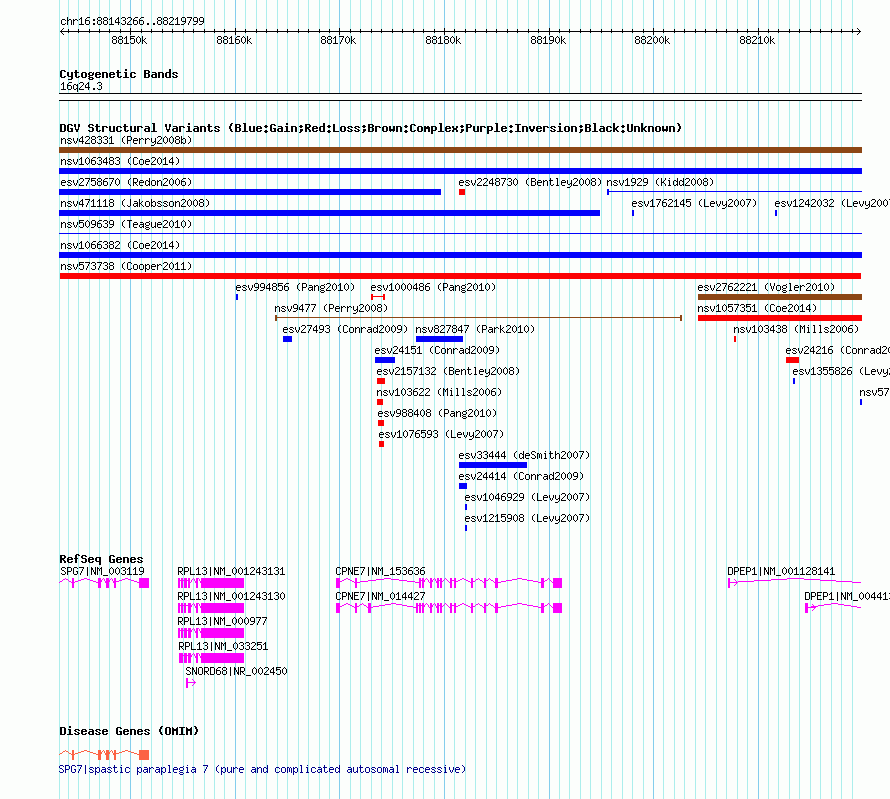The width and height of the screenshot is (890, 799).
Task: Click SNORD68|NR_002450 gene label
Action: 236,671
